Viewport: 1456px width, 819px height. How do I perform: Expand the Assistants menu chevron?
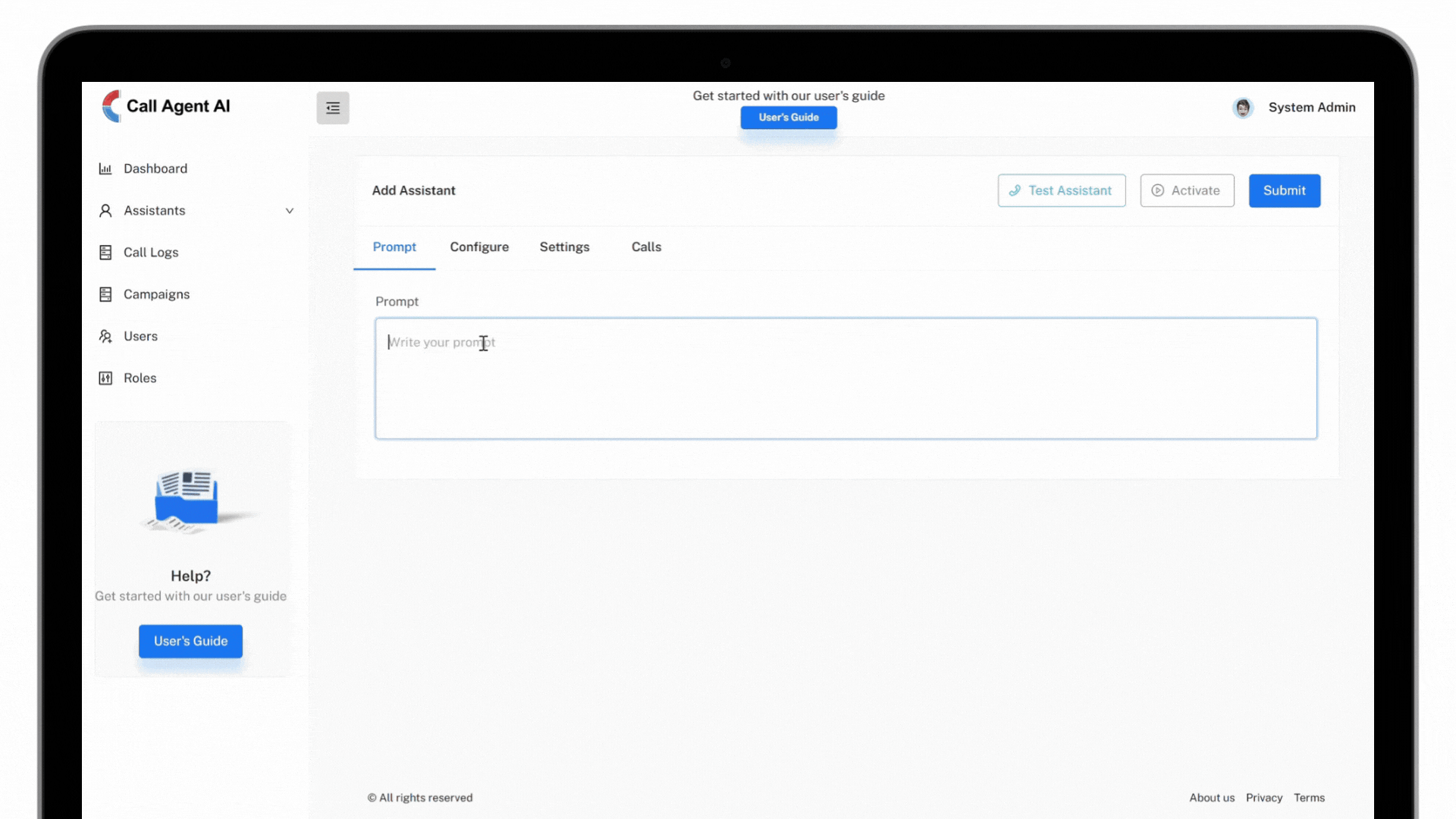(289, 211)
